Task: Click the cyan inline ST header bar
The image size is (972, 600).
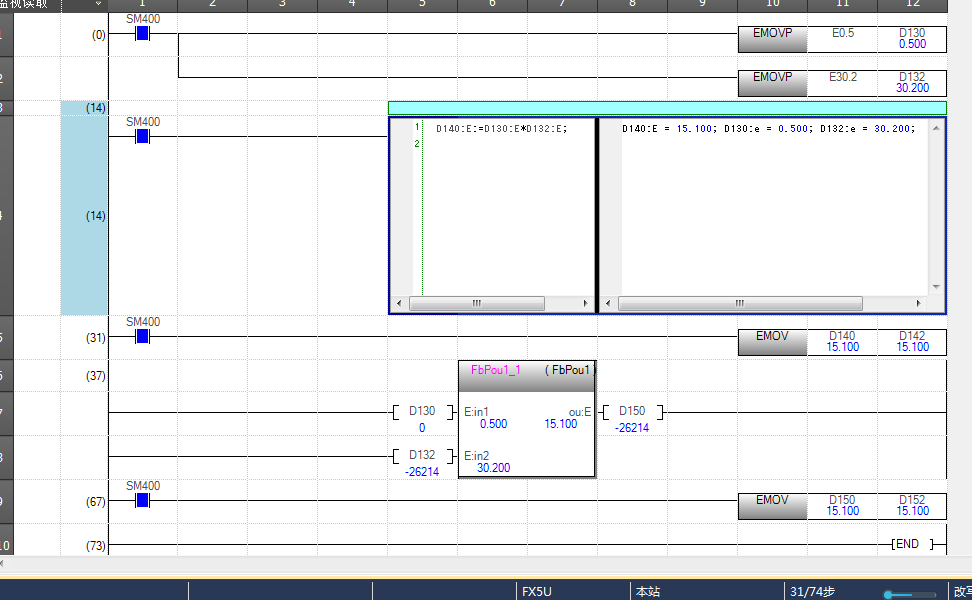Action: [666, 107]
